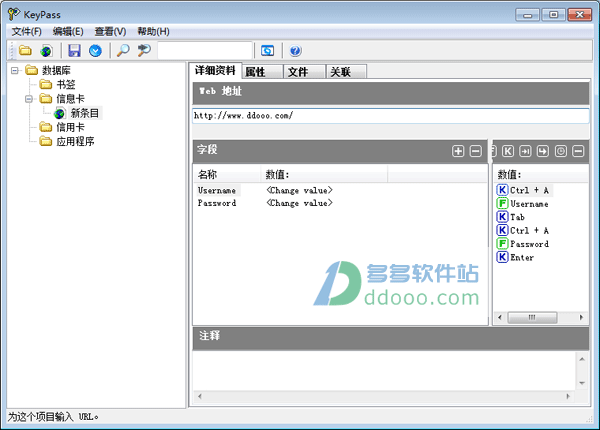The height and width of the screenshot is (430, 600).
Task: Save database with floppy disk icon
Action: click(74, 50)
